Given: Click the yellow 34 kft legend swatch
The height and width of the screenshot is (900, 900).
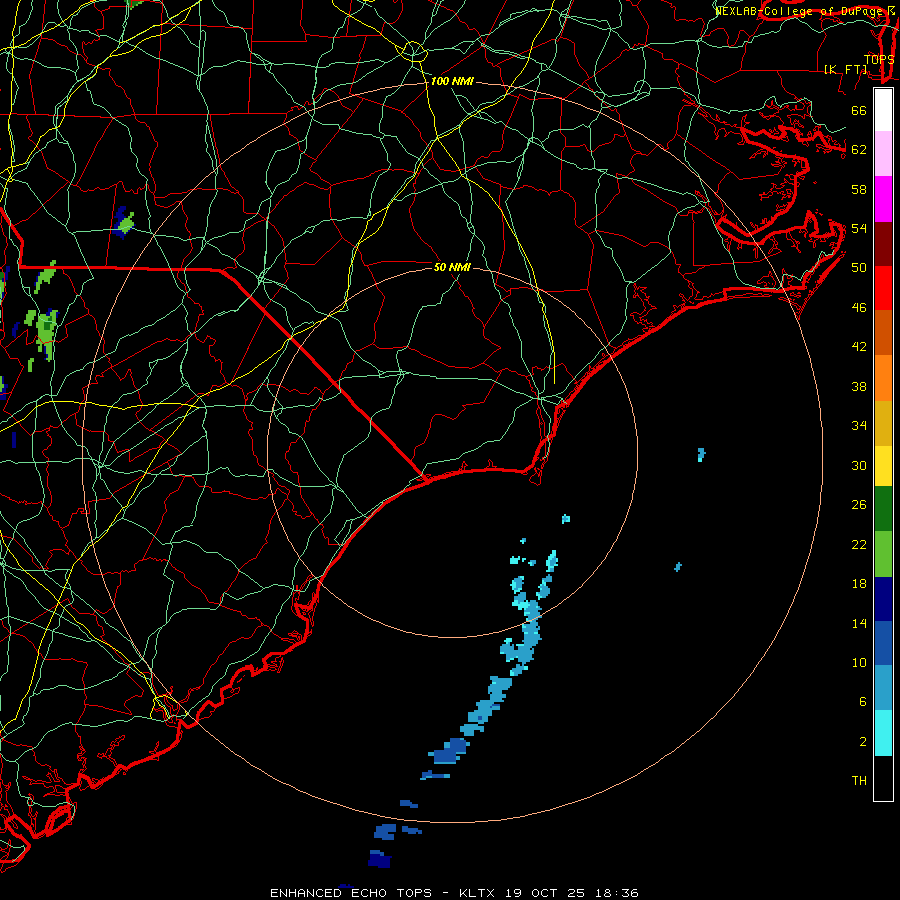Looking at the screenshot, I should coord(883,466).
